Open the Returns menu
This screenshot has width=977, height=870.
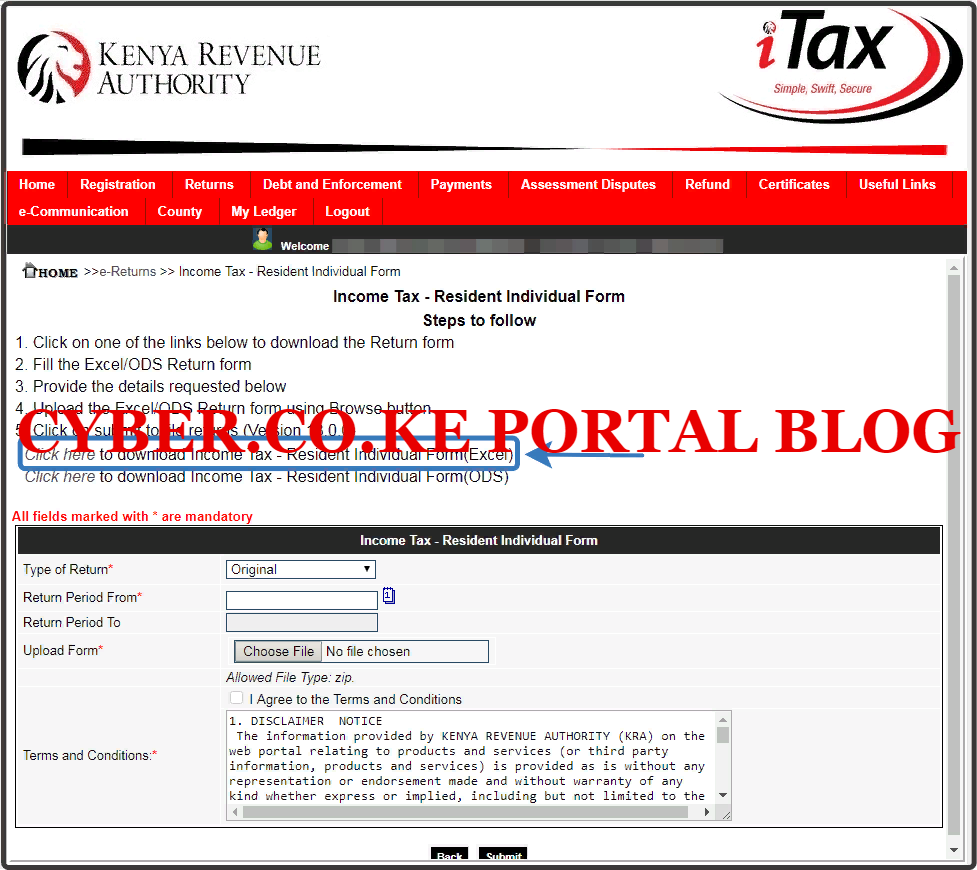(x=209, y=184)
